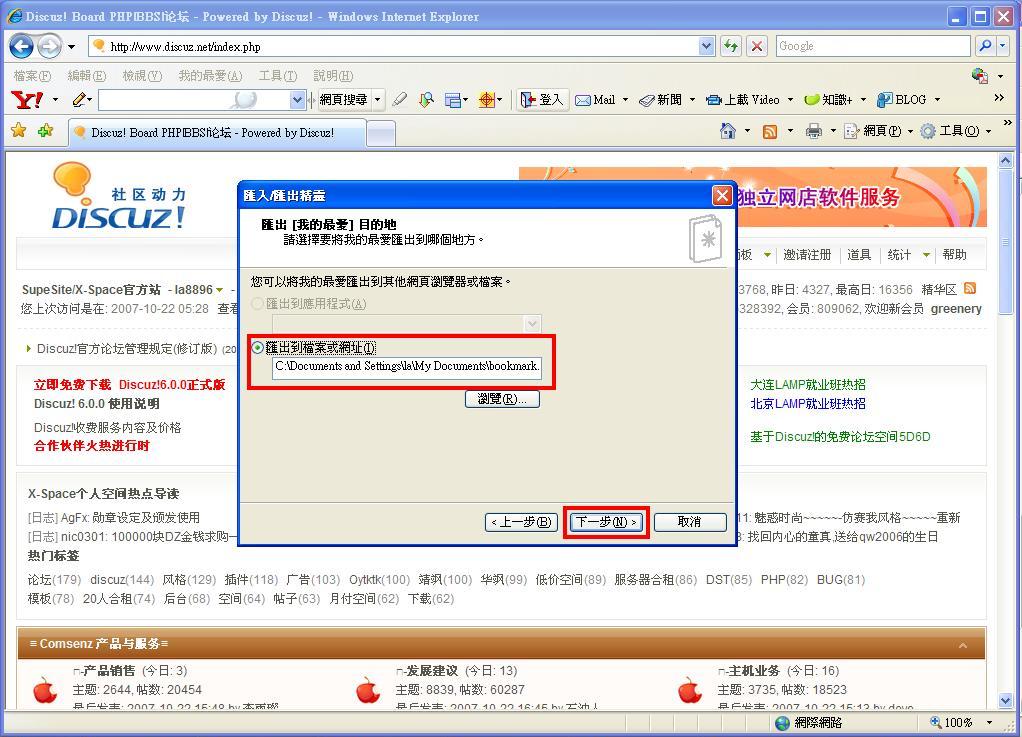Select the 匯出到檔案或網址 radio button

(258, 348)
